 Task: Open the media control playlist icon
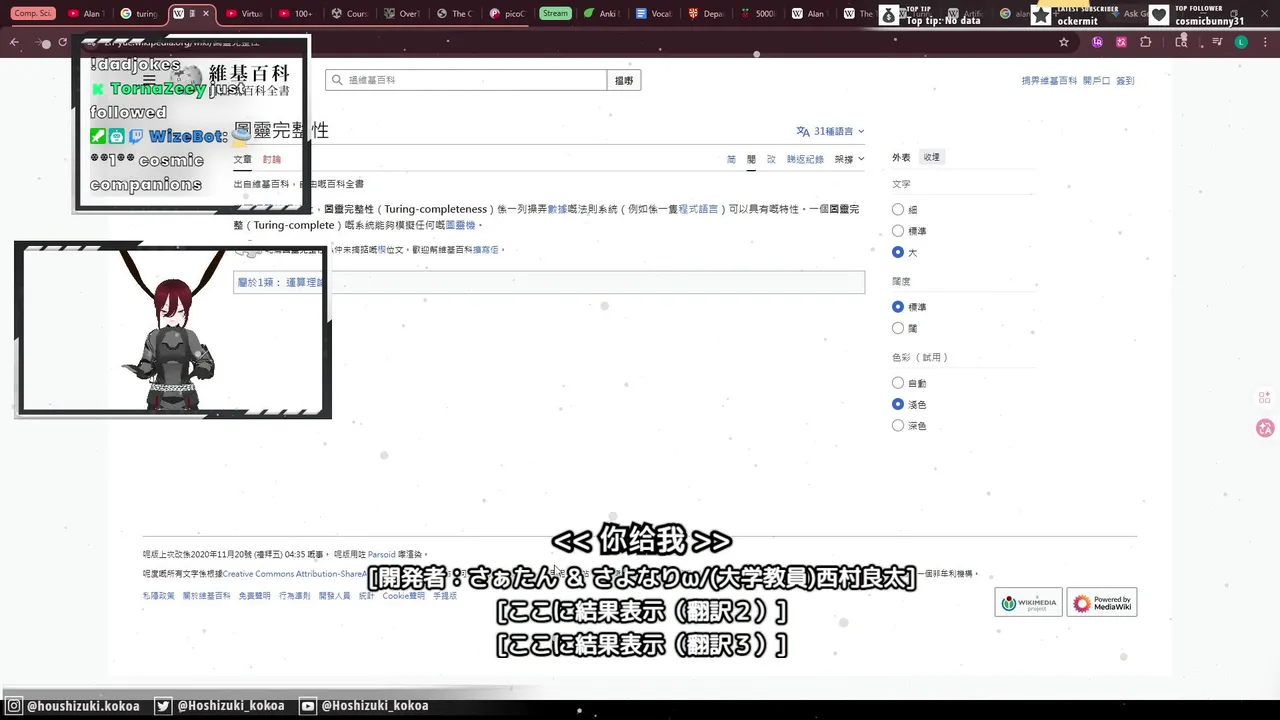[x=1217, y=42]
